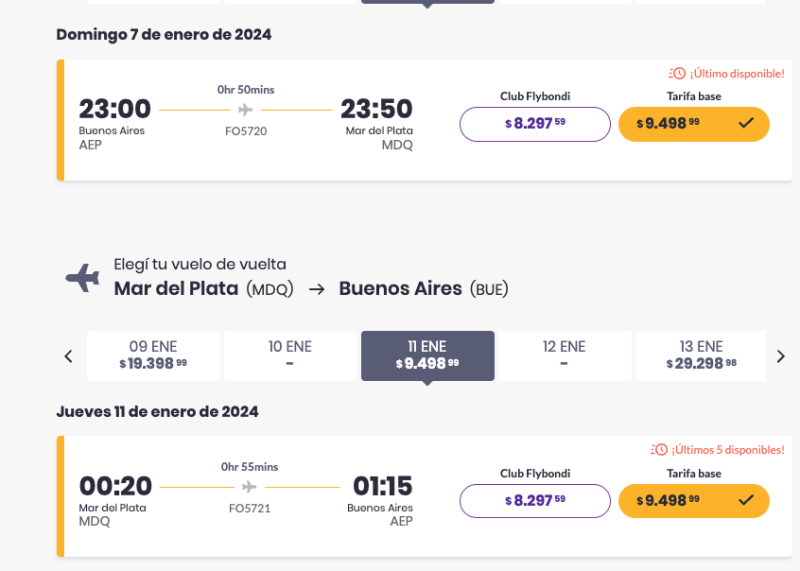Screen dimensions: 800x571
Task: Select the 12 ENE date tab
Action: tap(564, 356)
